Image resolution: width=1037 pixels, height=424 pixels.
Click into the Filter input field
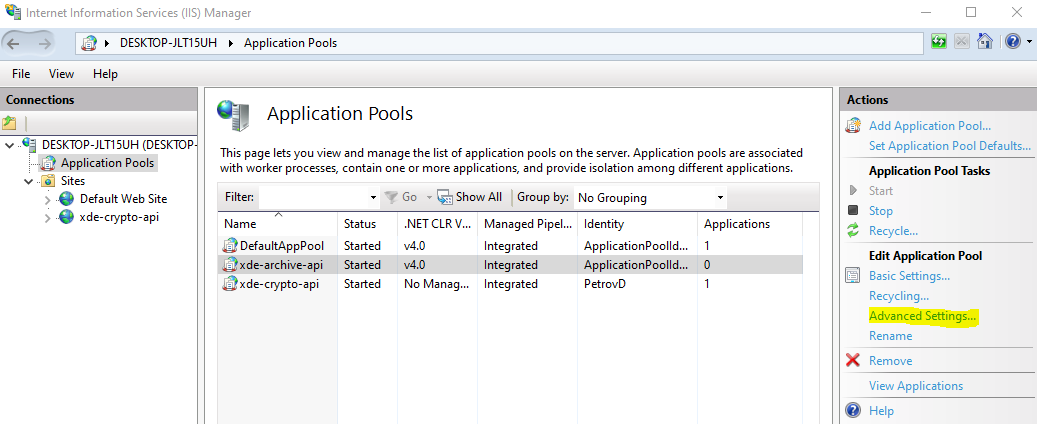point(314,197)
